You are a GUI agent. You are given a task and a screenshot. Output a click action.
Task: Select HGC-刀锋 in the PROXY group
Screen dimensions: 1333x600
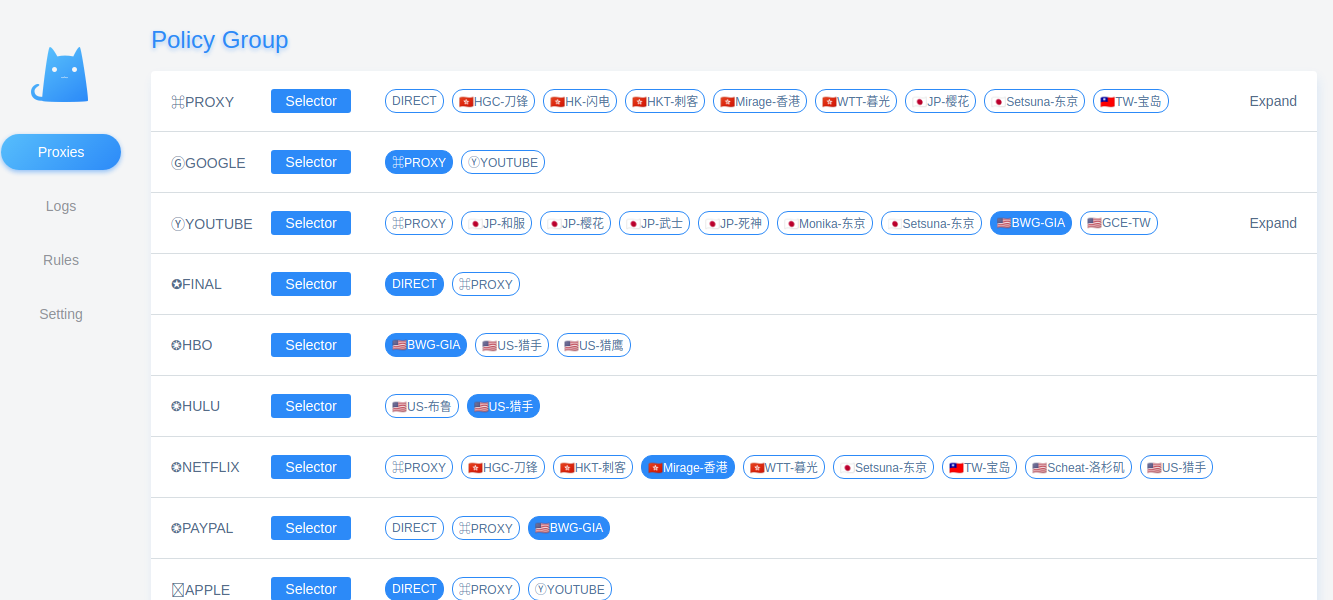pyautogui.click(x=493, y=101)
